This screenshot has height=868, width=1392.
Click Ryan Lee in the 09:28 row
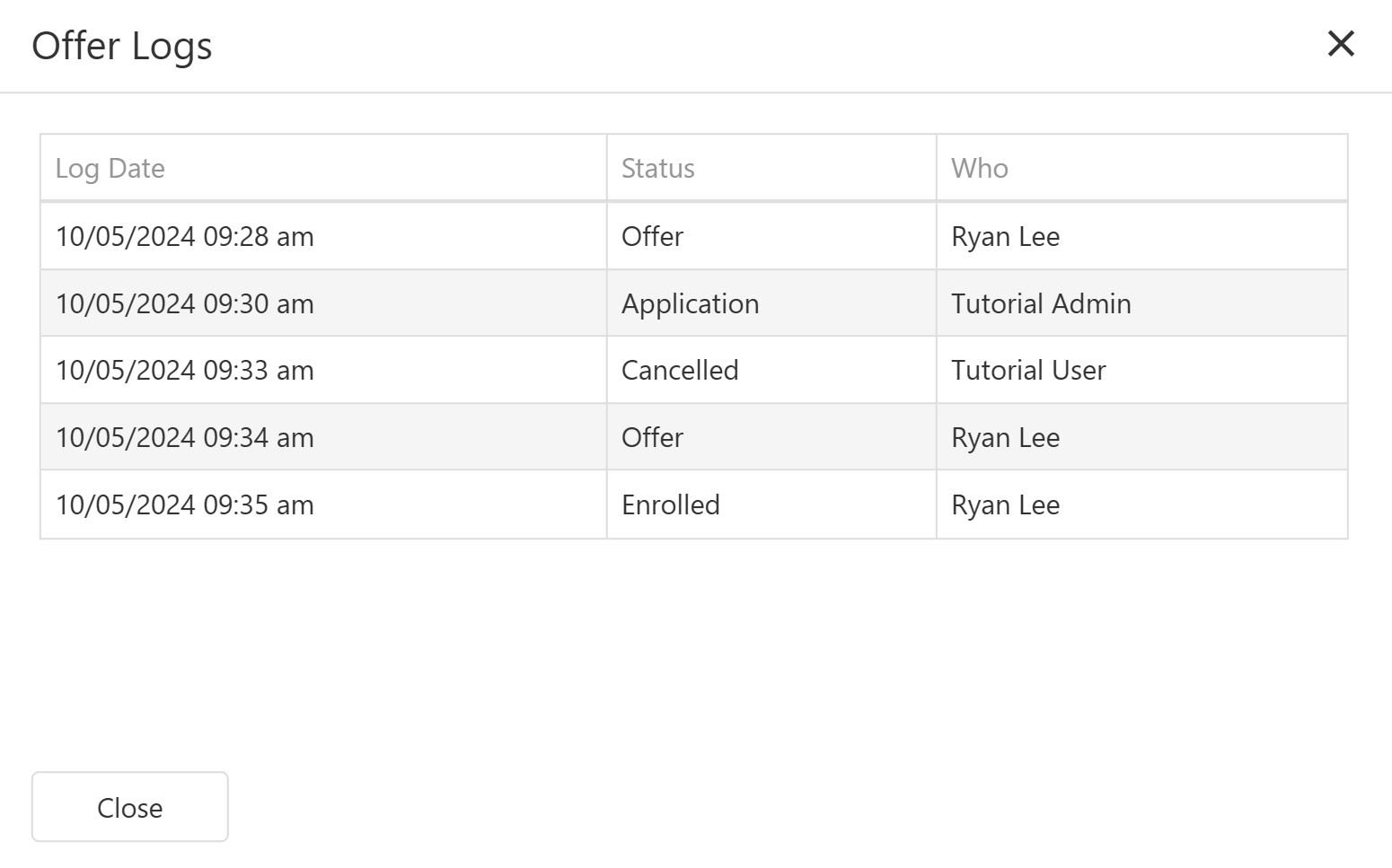1005,237
